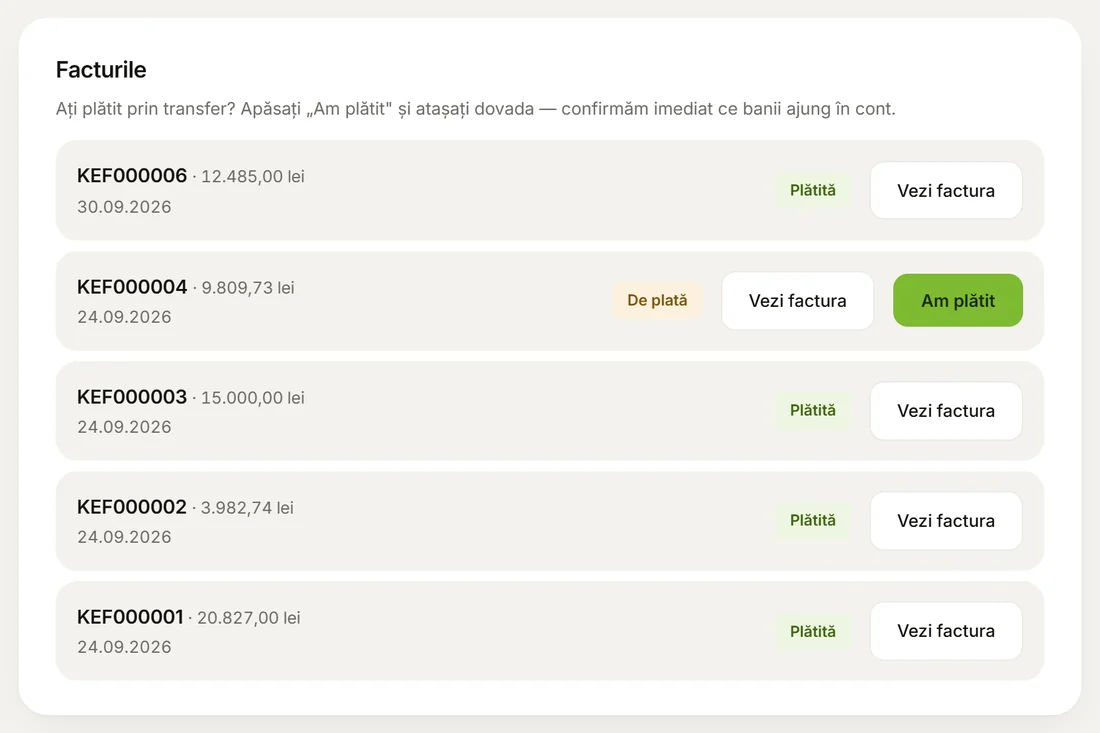Select the KEF000003 invoice row title

tap(132, 397)
